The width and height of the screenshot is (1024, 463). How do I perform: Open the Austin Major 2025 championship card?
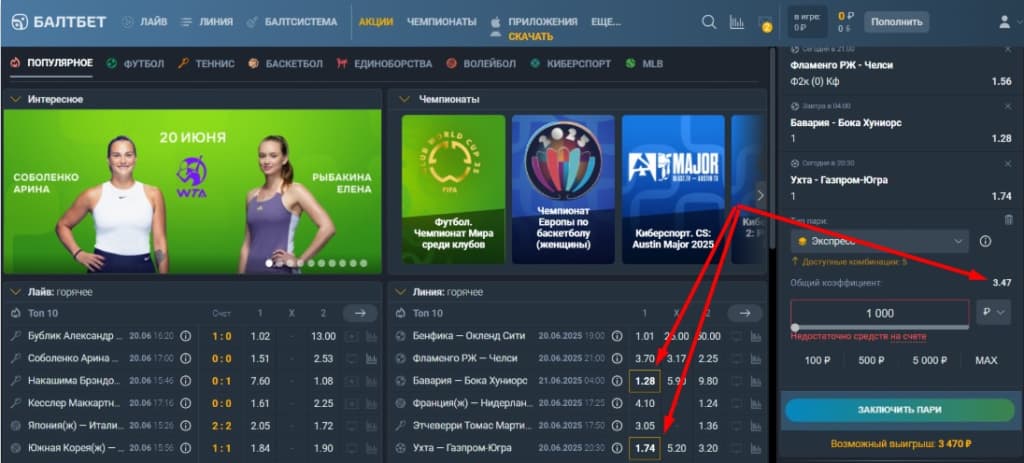coord(673,189)
